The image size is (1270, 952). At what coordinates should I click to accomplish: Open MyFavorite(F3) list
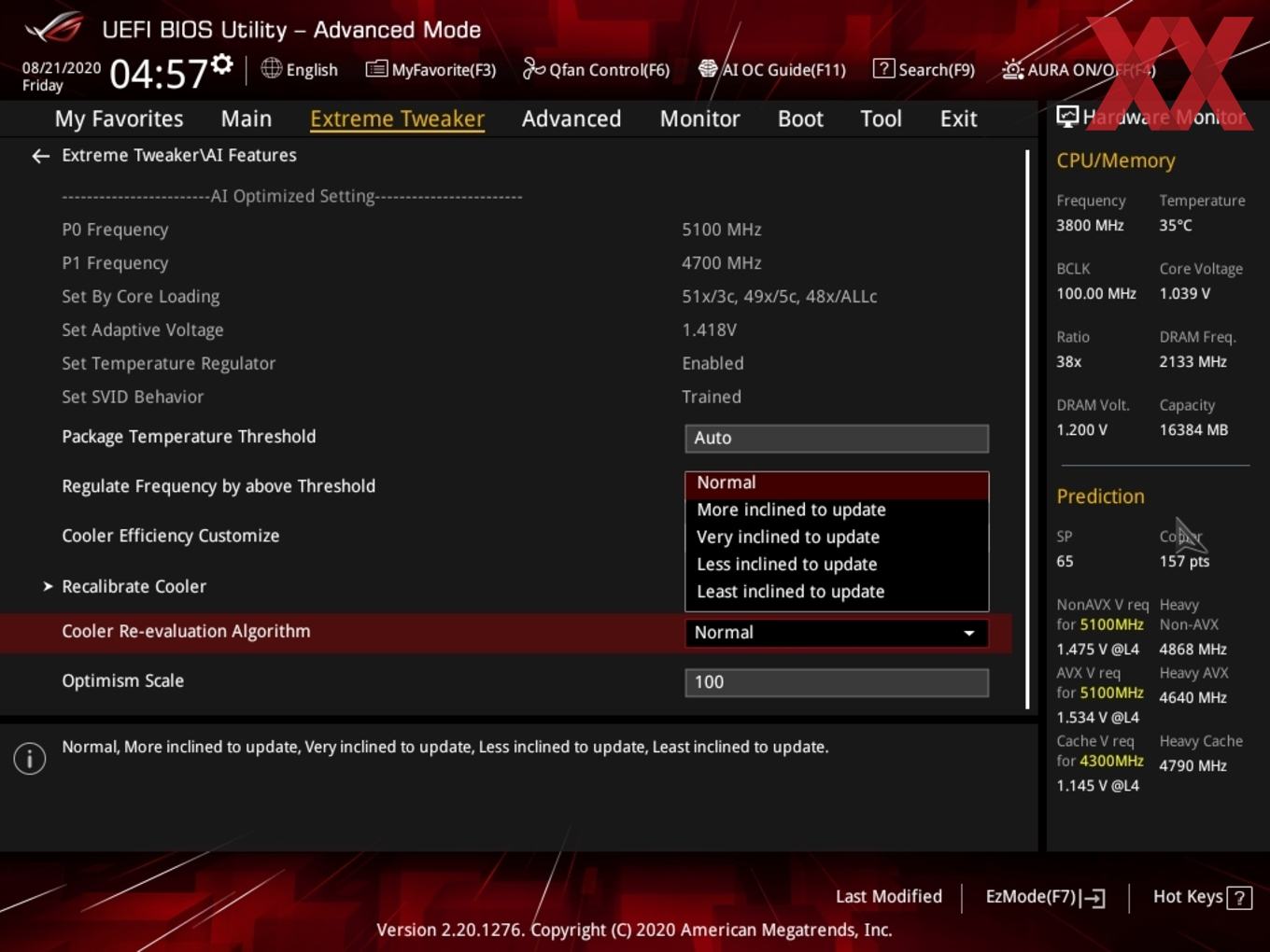[x=430, y=69]
